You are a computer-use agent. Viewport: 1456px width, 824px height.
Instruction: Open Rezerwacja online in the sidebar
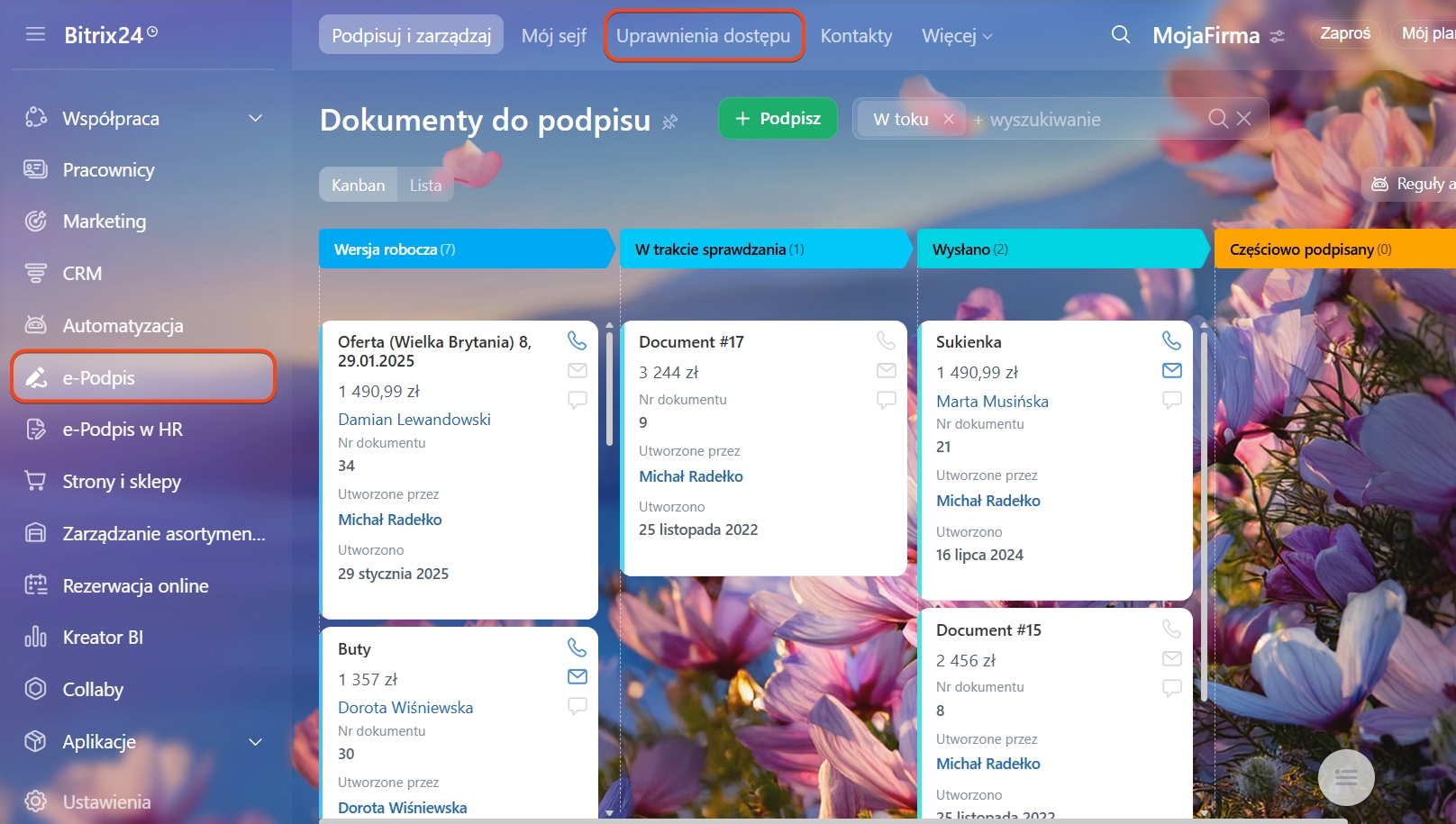coord(135,586)
